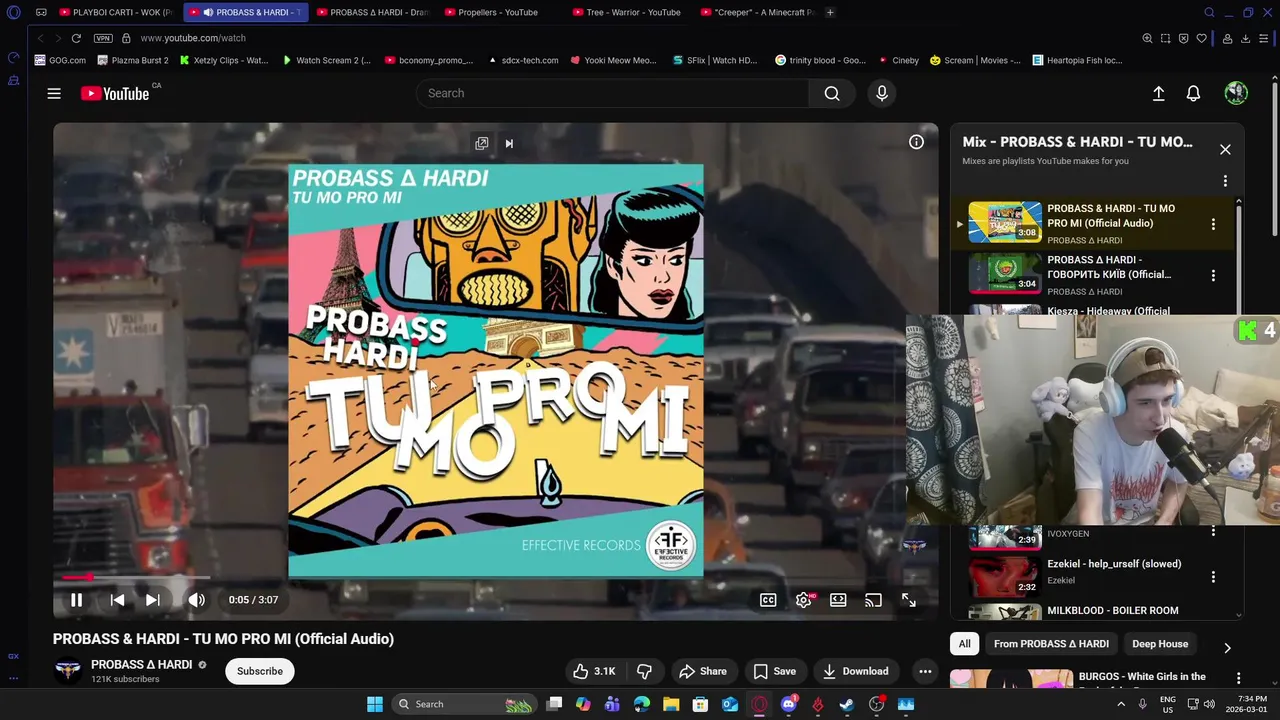Select the Deep House chip
The width and height of the screenshot is (1280, 720).
pos(1160,644)
